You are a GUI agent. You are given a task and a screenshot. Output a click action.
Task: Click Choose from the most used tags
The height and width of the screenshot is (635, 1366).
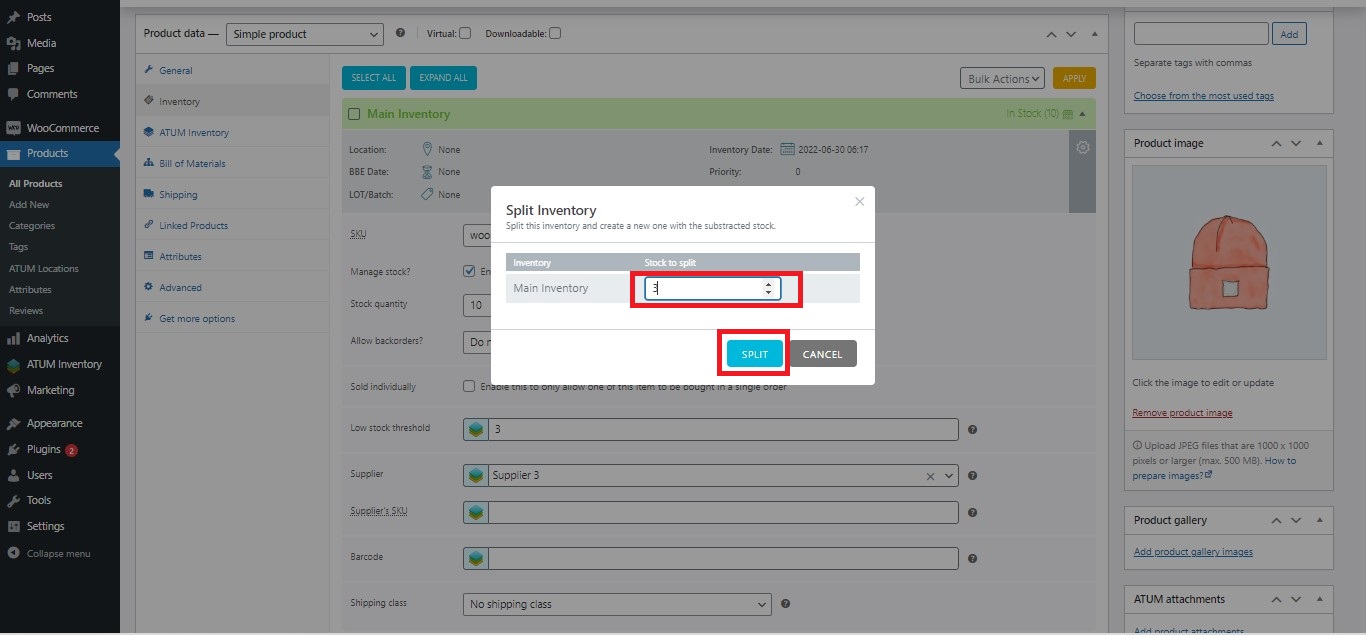1204,96
